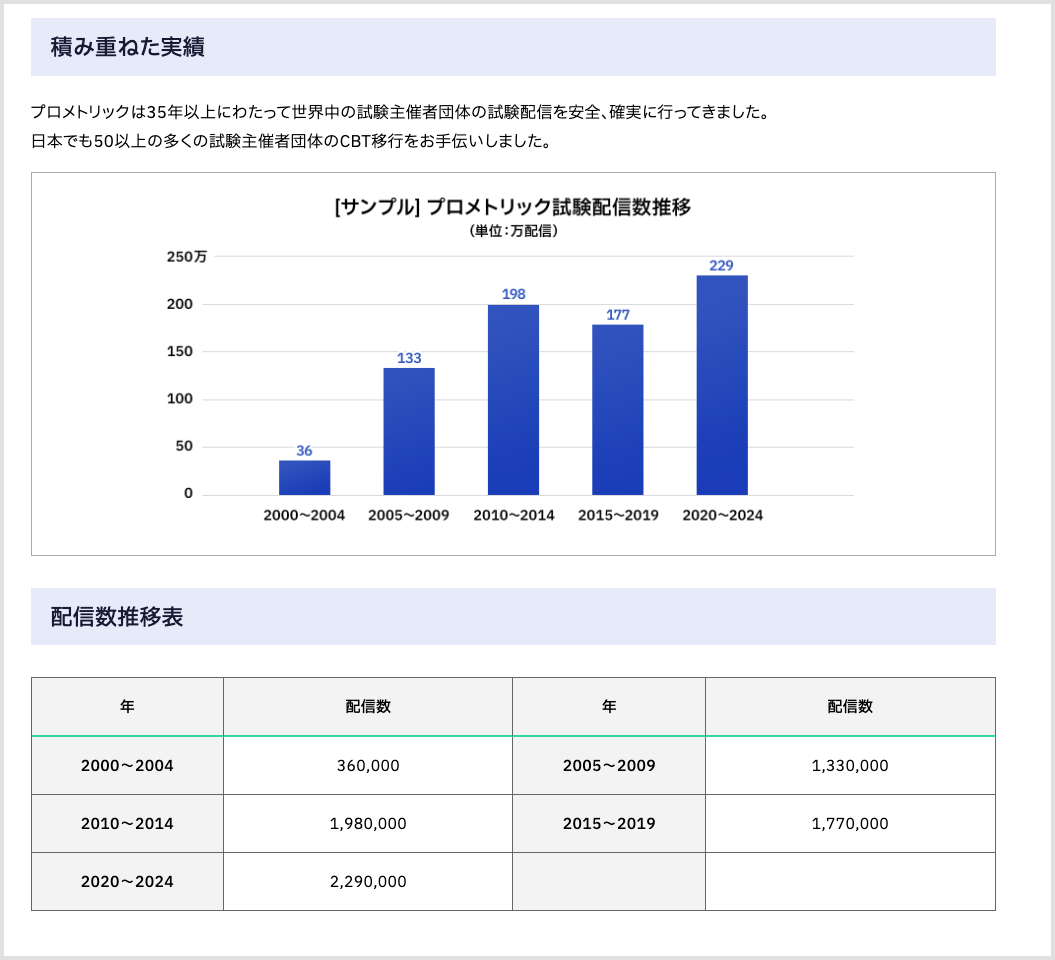
Task: Select the 2005~2009 bar in the chart
Action: [x=409, y=431]
